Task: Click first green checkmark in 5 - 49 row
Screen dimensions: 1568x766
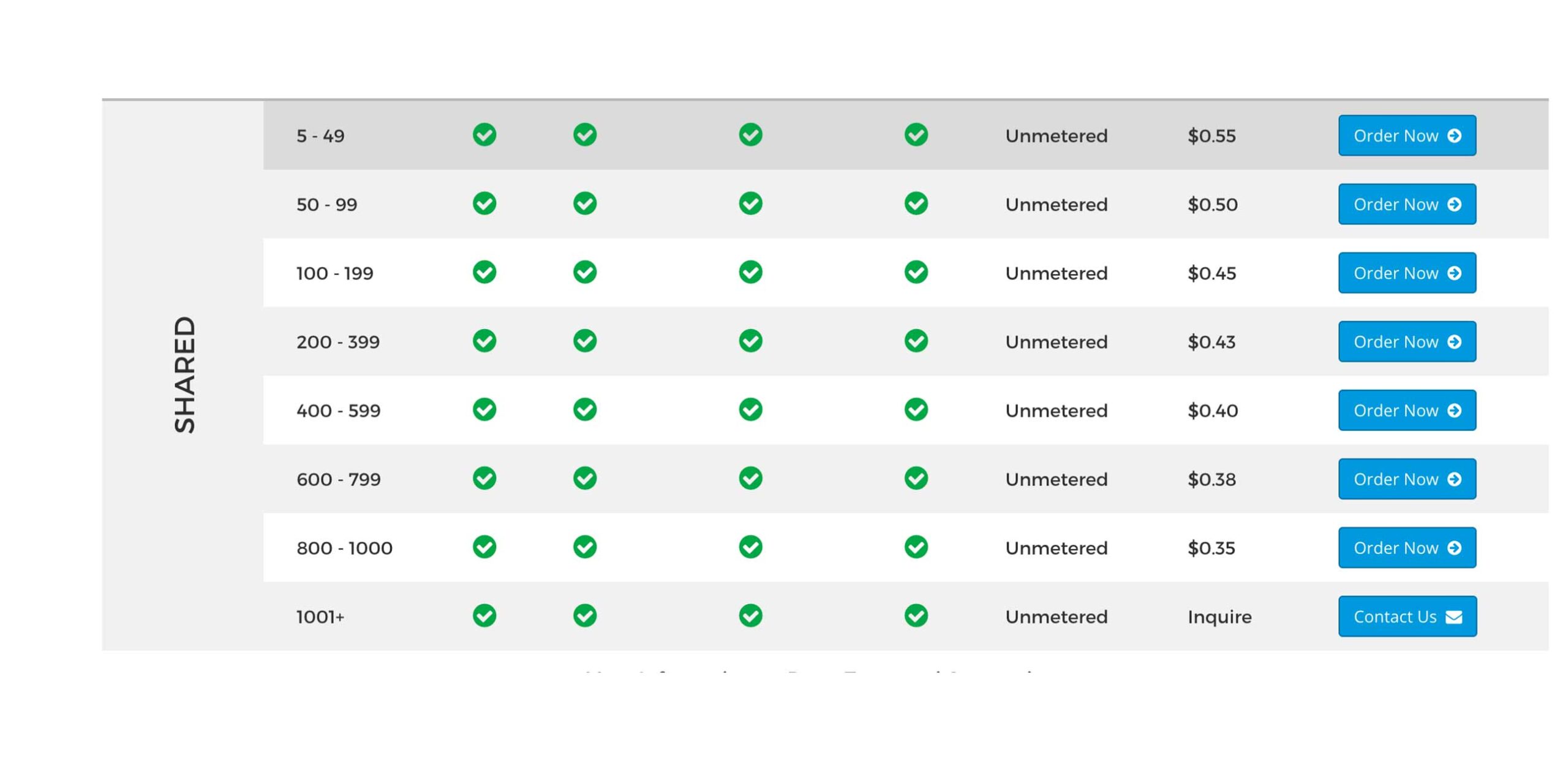Action: point(484,135)
